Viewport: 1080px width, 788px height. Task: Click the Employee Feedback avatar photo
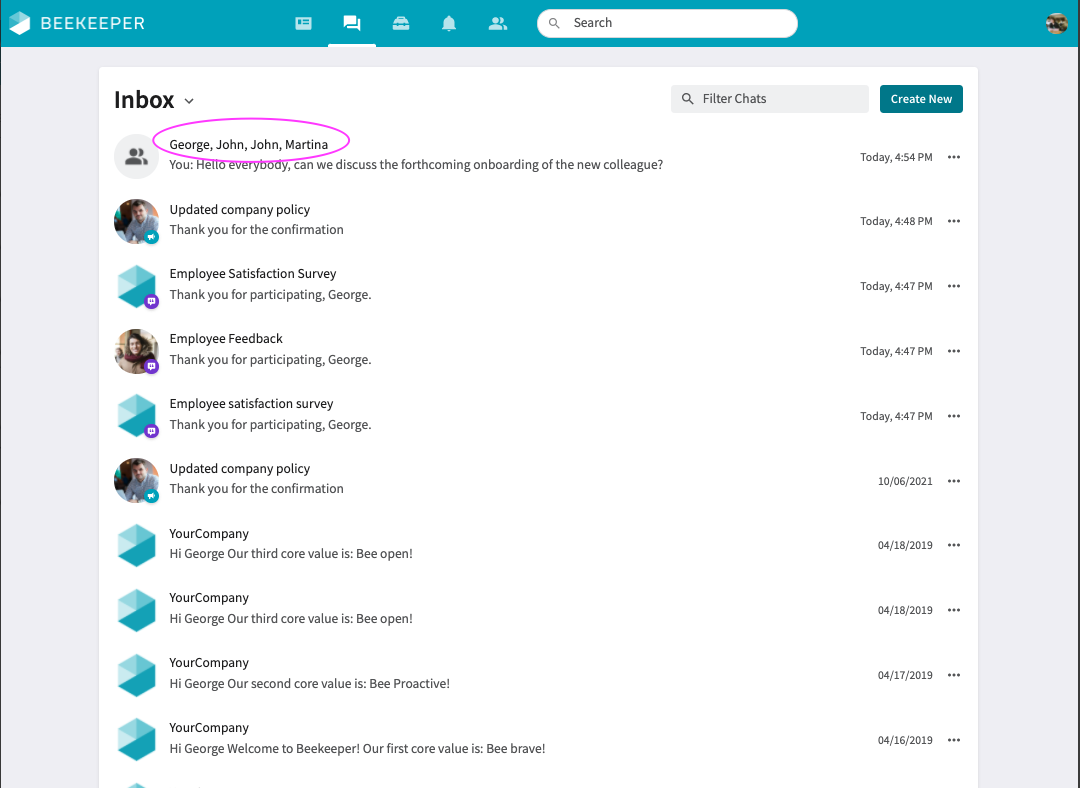coord(136,351)
